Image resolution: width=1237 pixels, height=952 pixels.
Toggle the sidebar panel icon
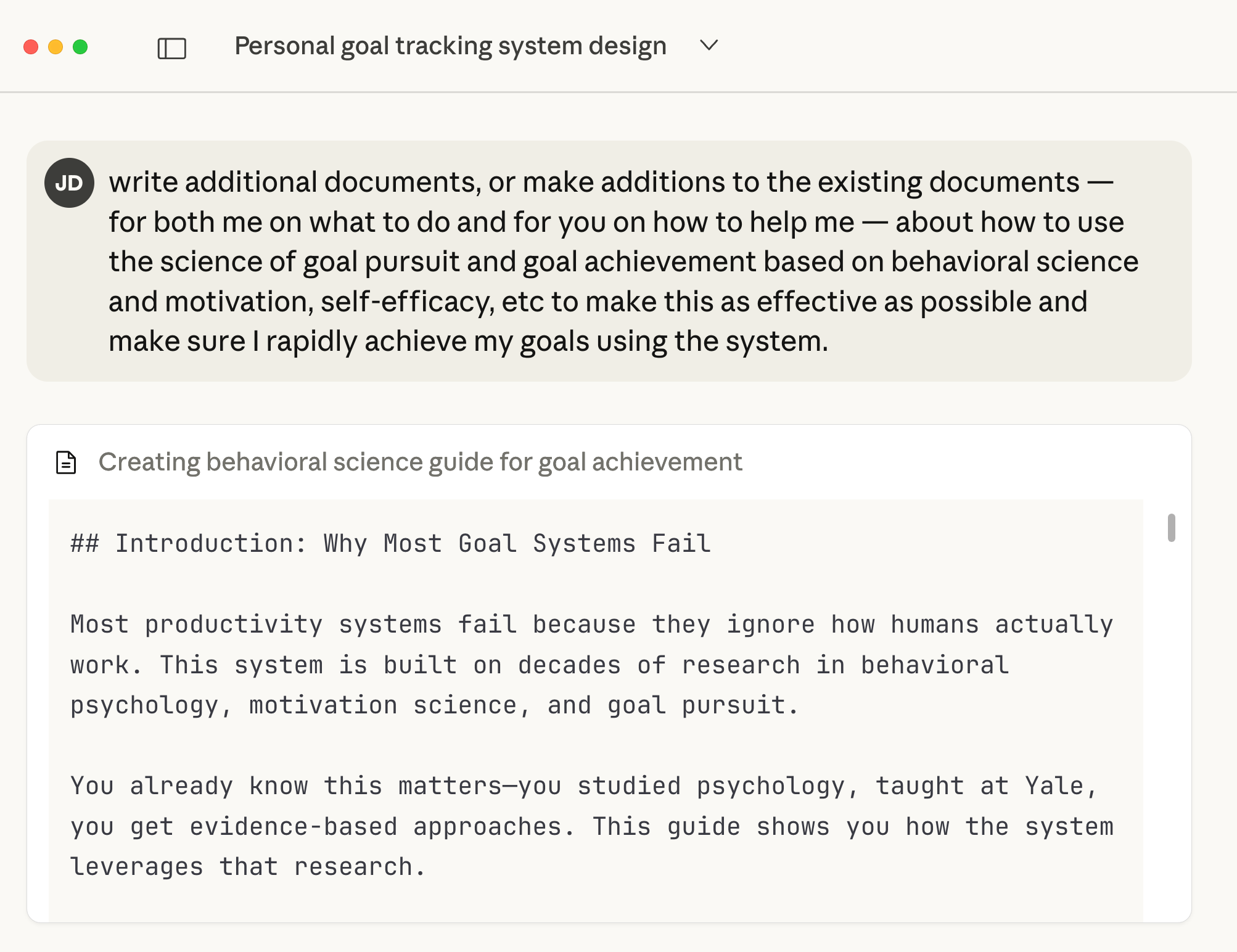[x=171, y=47]
